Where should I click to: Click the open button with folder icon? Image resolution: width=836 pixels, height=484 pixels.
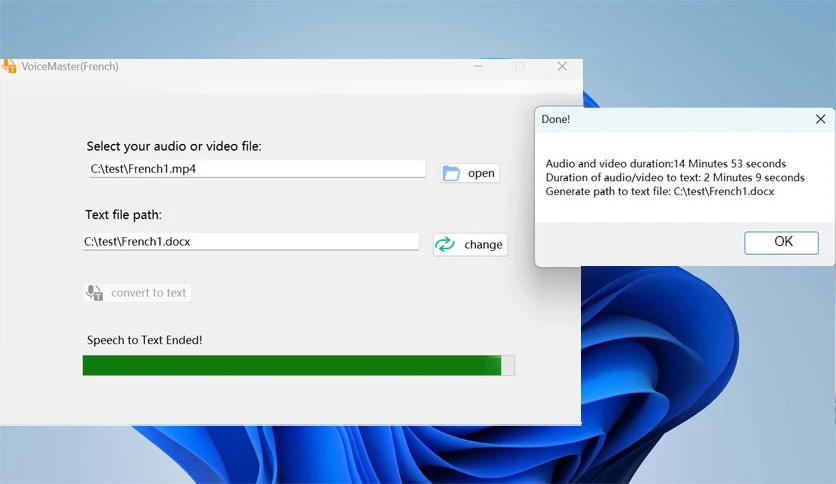coord(470,173)
